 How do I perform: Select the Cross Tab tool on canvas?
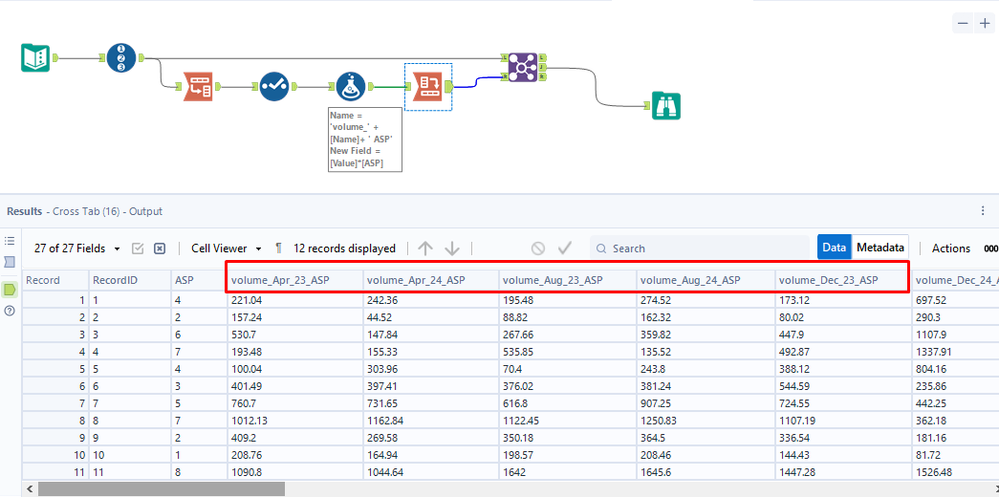pos(428,87)
